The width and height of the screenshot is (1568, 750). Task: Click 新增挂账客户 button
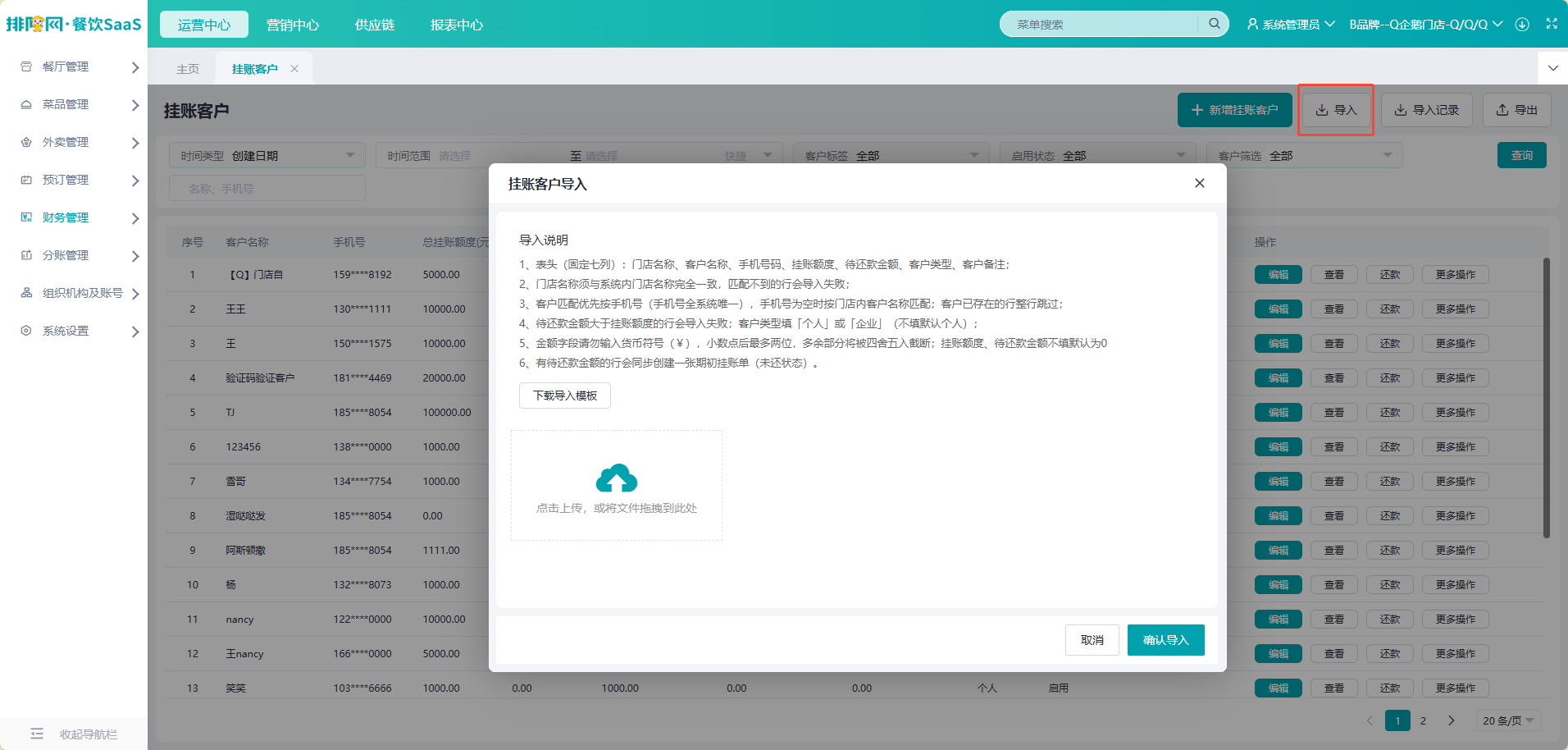click(x=1235, y=110)
